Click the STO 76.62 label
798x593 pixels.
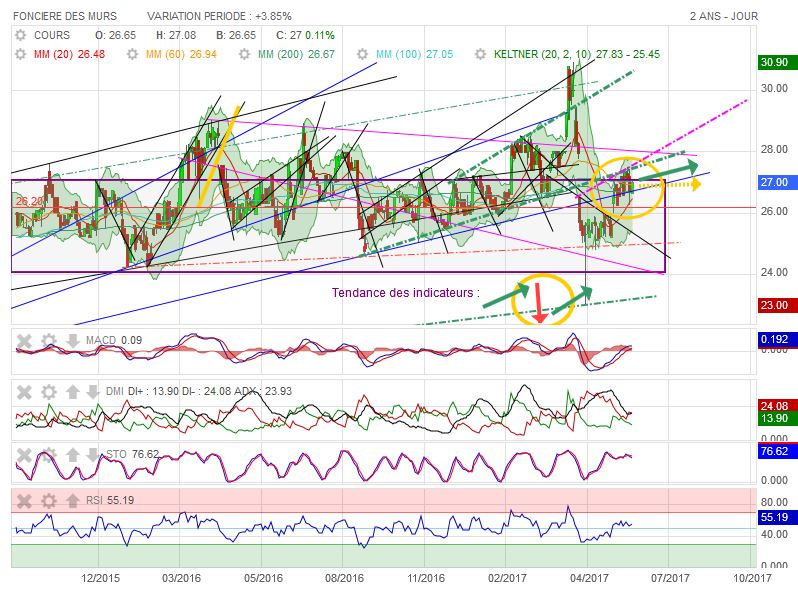(133, 454)
